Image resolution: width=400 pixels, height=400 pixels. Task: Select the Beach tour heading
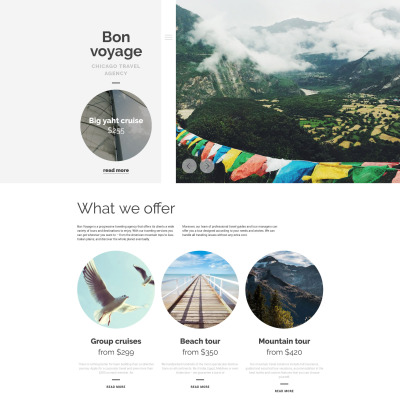(200, 341)
